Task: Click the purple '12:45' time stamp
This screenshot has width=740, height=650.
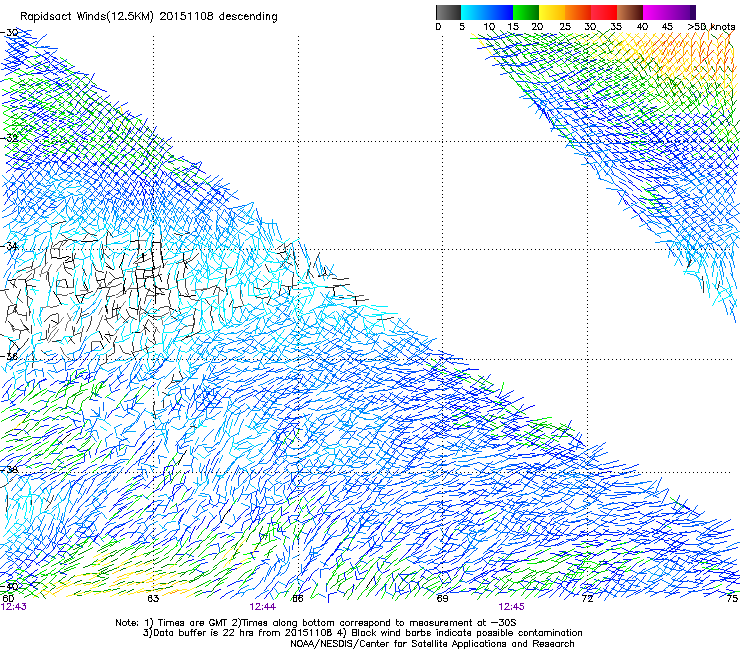Action: coord(512,607)
